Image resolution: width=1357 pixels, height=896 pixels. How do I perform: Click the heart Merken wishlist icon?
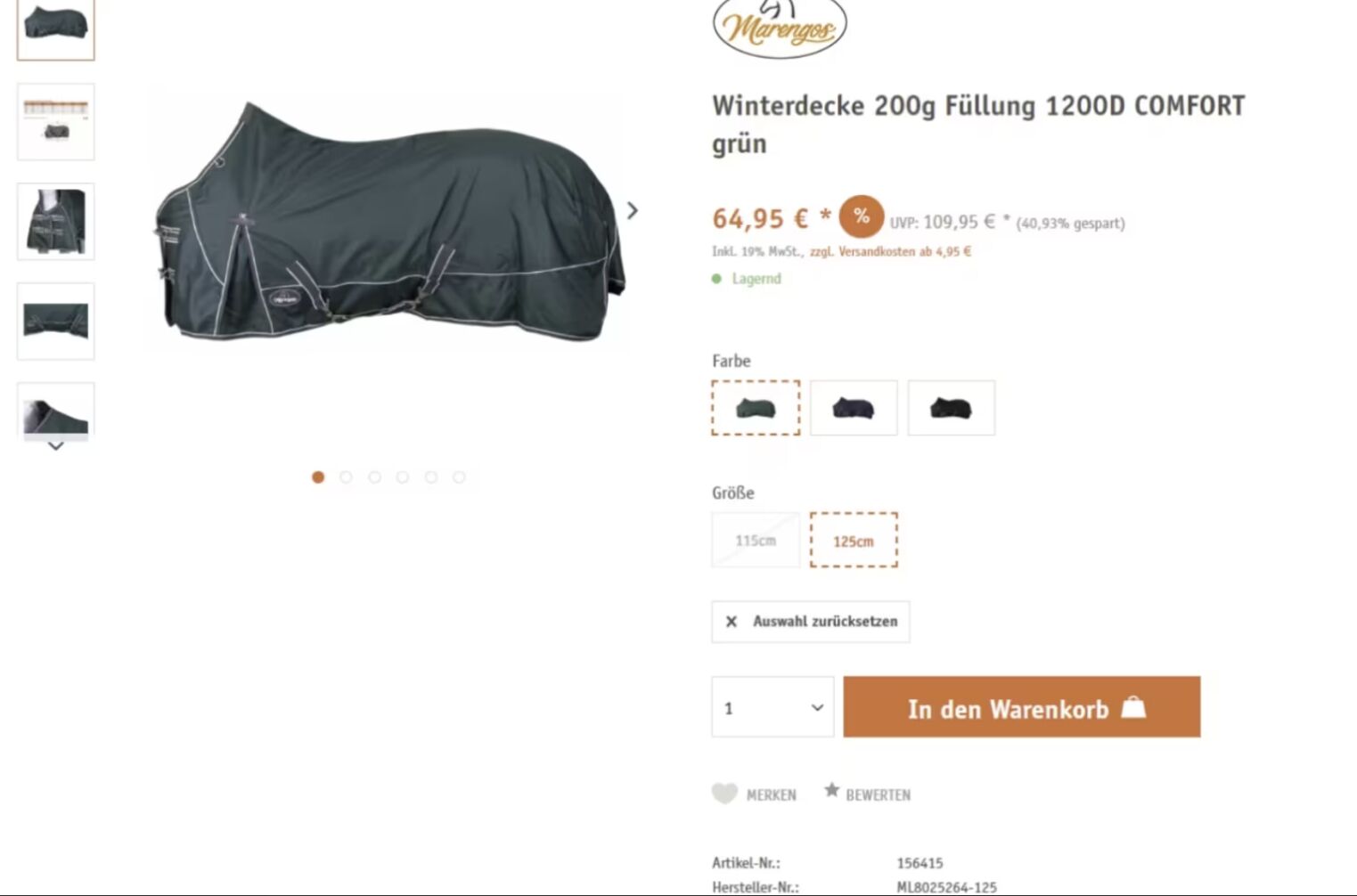point(724,793)
